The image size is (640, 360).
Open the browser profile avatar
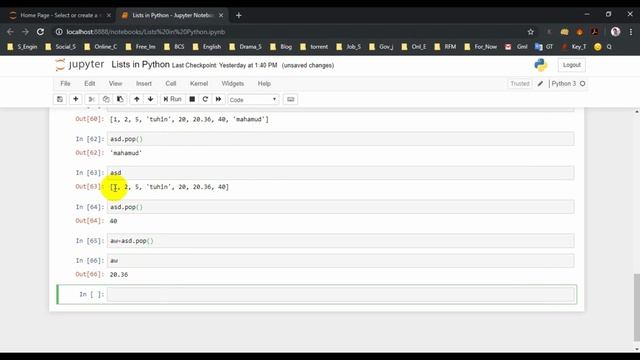pos(616,32)
